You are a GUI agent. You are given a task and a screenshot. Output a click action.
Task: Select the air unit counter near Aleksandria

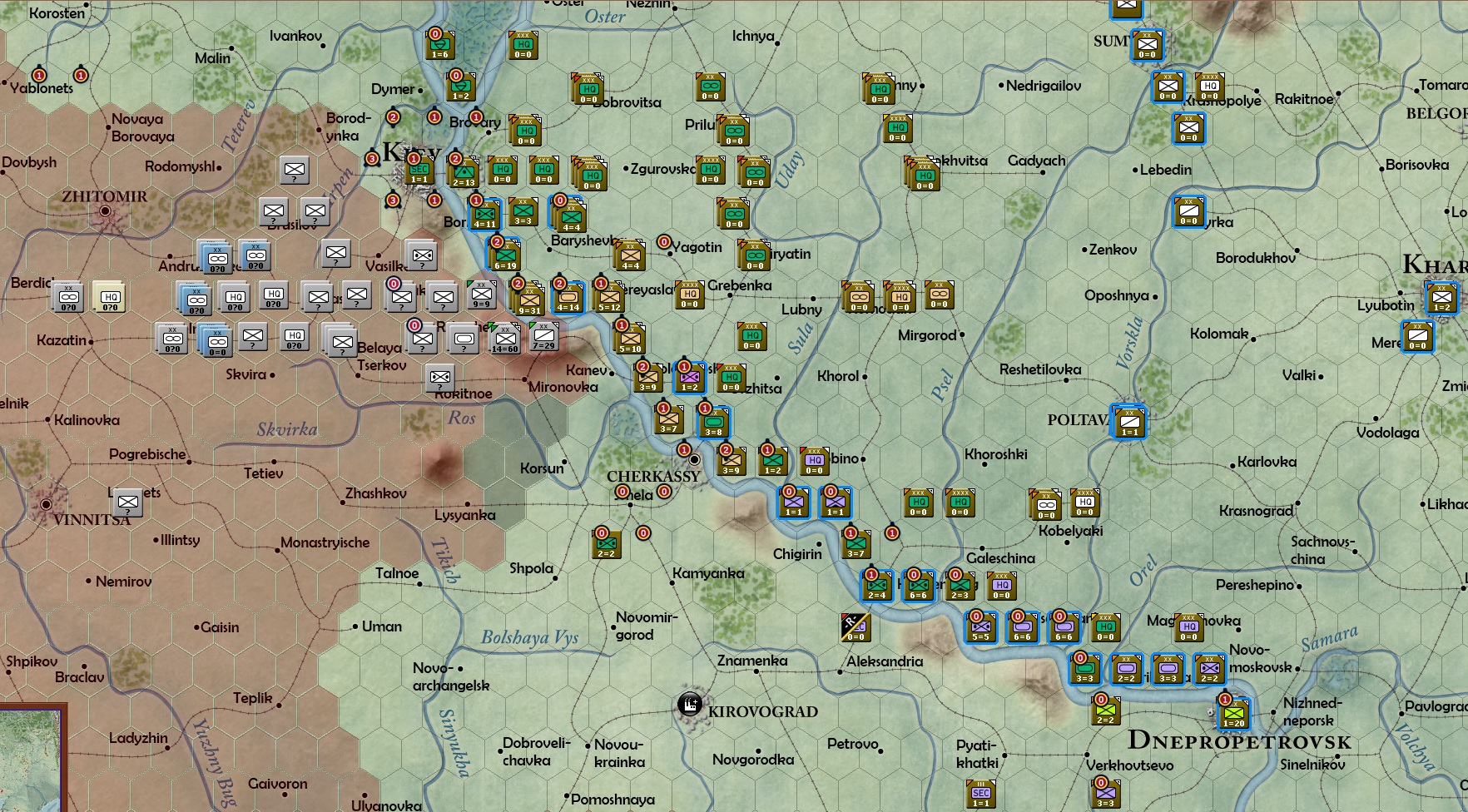(856, 627)
